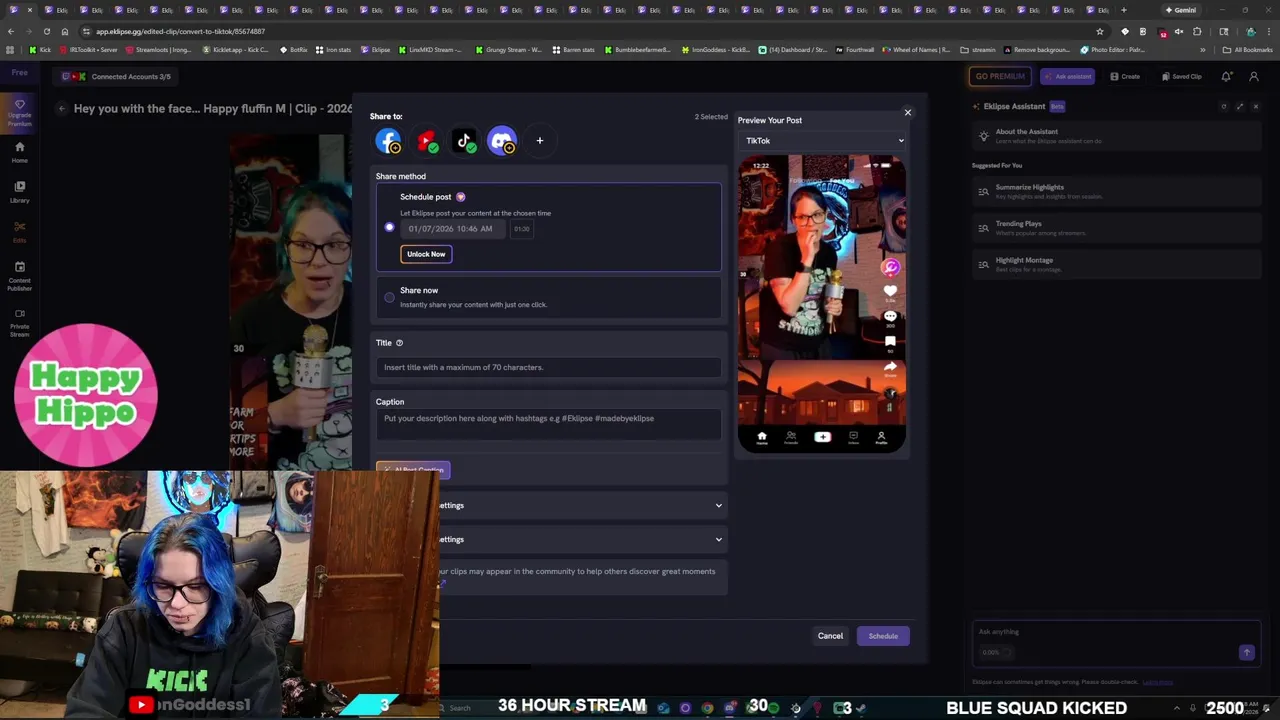
Task: Click the AI Post Caption button
Action: pyautogui.click(x=413, y=469)
